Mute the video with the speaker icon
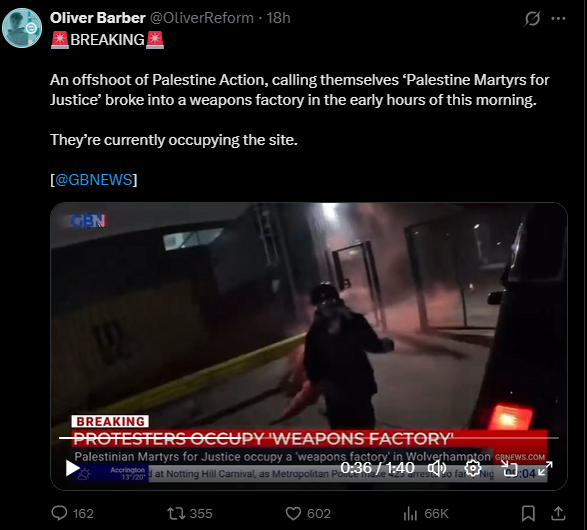This screenshot has height=530, width=587. [437, 468]
